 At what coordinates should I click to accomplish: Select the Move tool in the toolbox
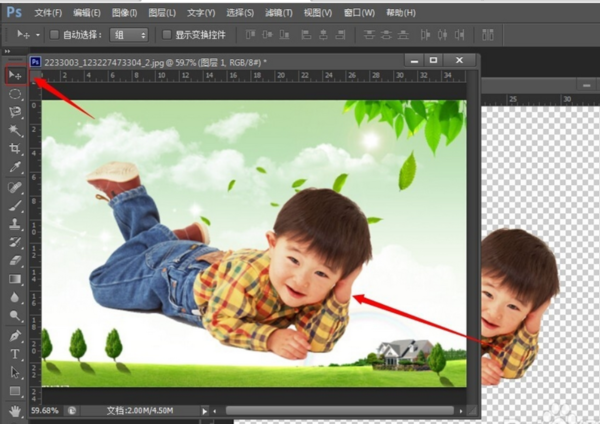point(15,74)
